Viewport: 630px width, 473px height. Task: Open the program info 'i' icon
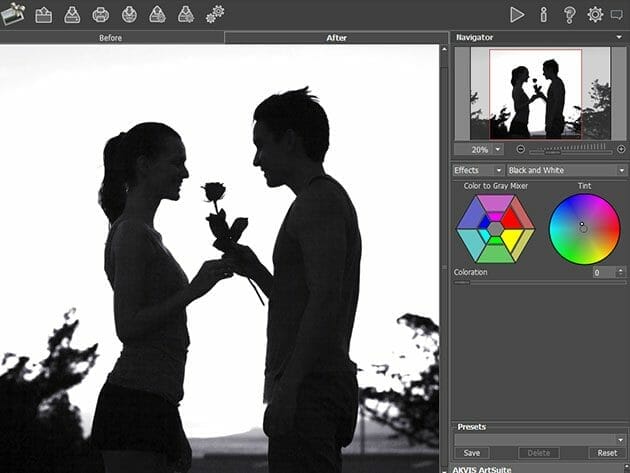coord(543,14)
